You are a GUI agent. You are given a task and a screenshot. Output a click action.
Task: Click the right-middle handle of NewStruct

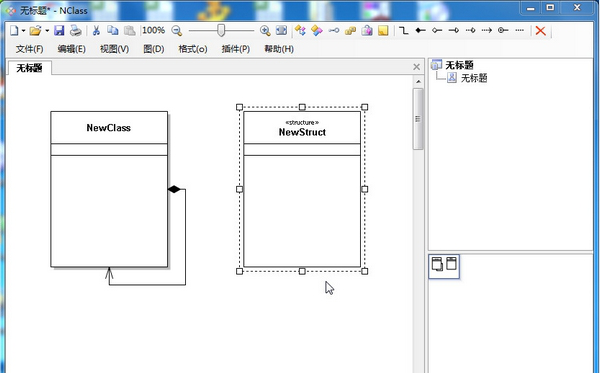pyautogui.click(x=365, y=189)
